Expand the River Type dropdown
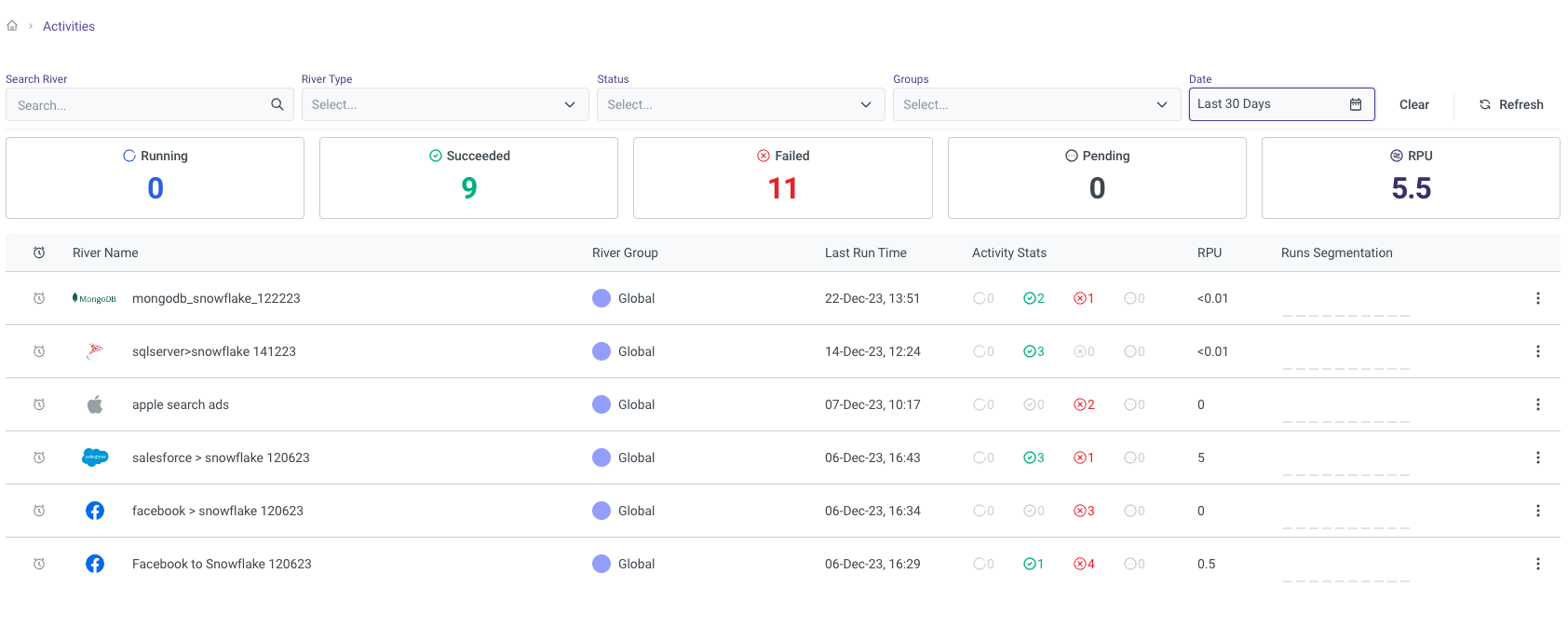The height and width of the screenshot is (628, 1568). pyautogui.click(x=444, y=104)
